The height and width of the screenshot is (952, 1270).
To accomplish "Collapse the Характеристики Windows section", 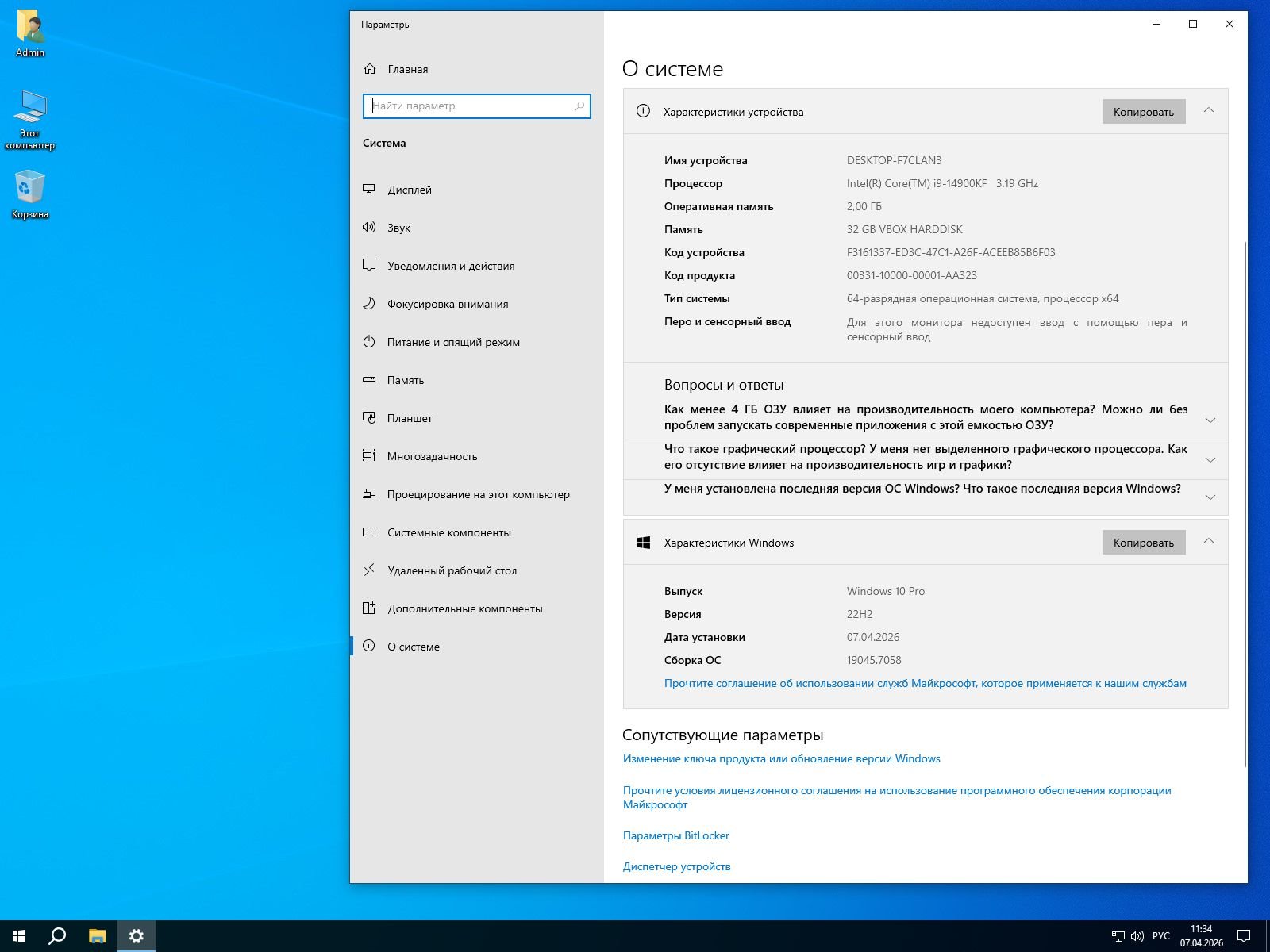I will tap(1209, 542).
